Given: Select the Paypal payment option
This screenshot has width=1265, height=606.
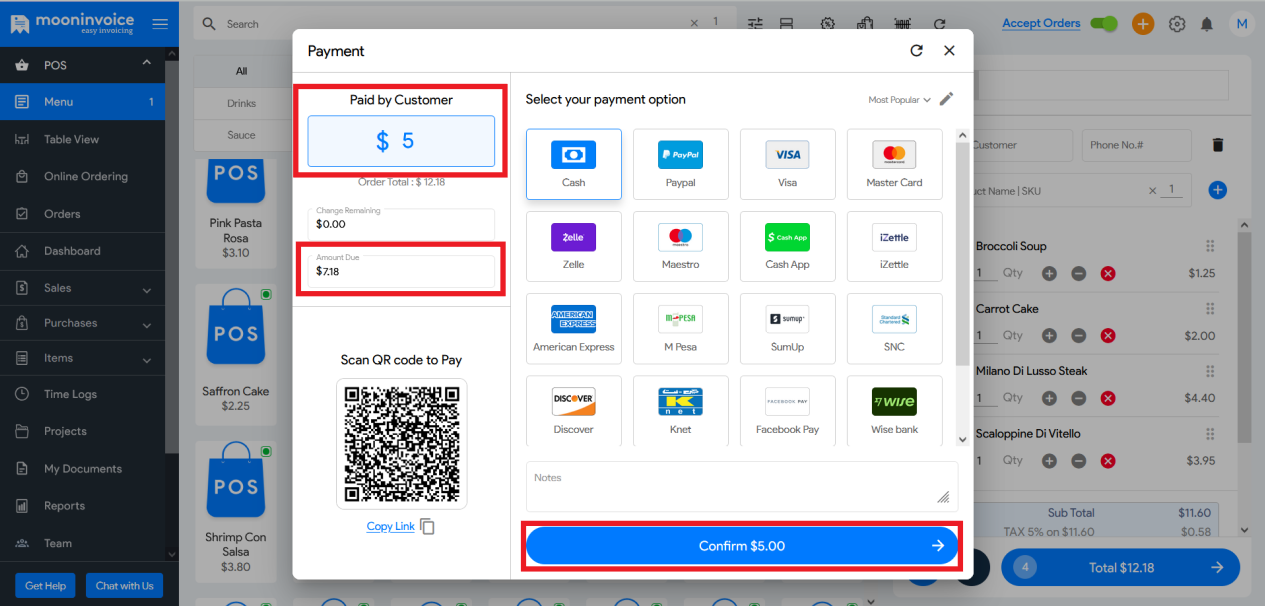Looking at the screenshot, I should click(680, 164).
